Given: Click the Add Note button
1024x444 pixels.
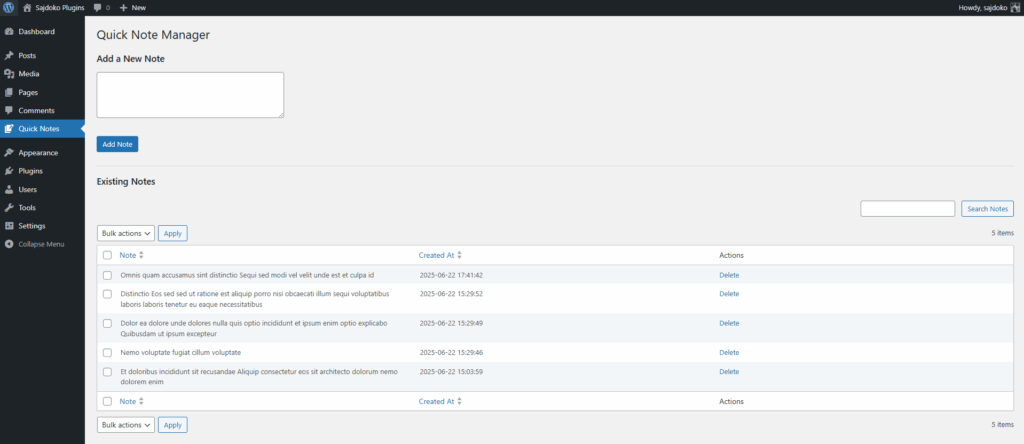Looking at the screenshot, I should click(x=117, y=144).
